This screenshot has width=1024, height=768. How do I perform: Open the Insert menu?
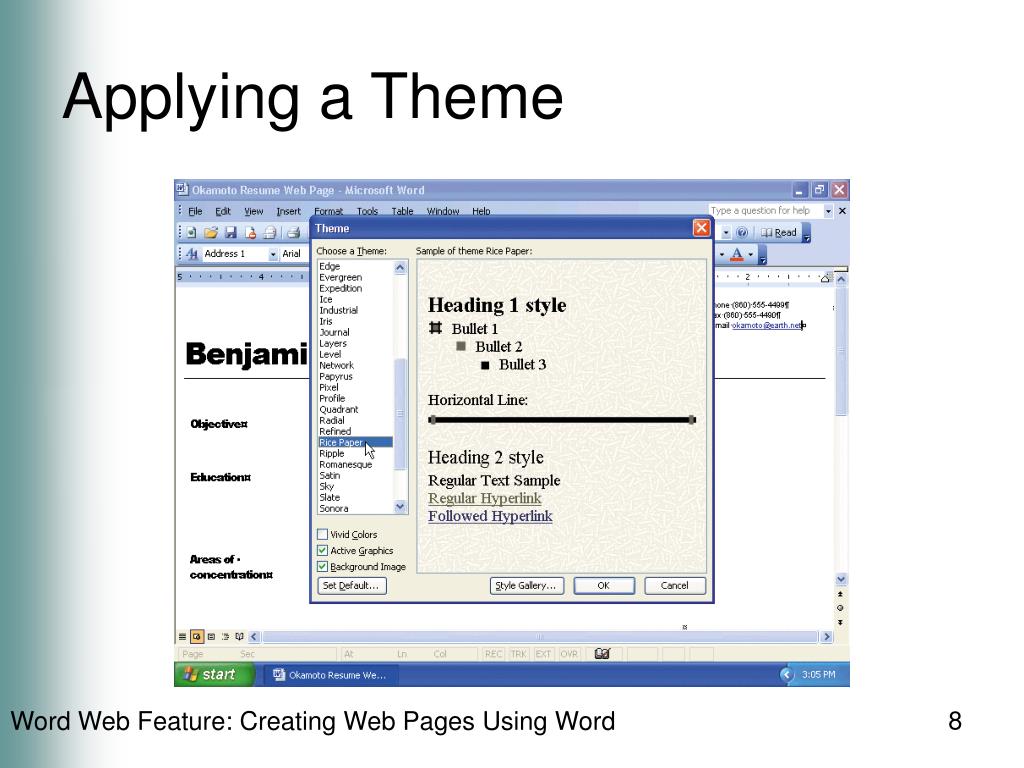click(289, 212)
